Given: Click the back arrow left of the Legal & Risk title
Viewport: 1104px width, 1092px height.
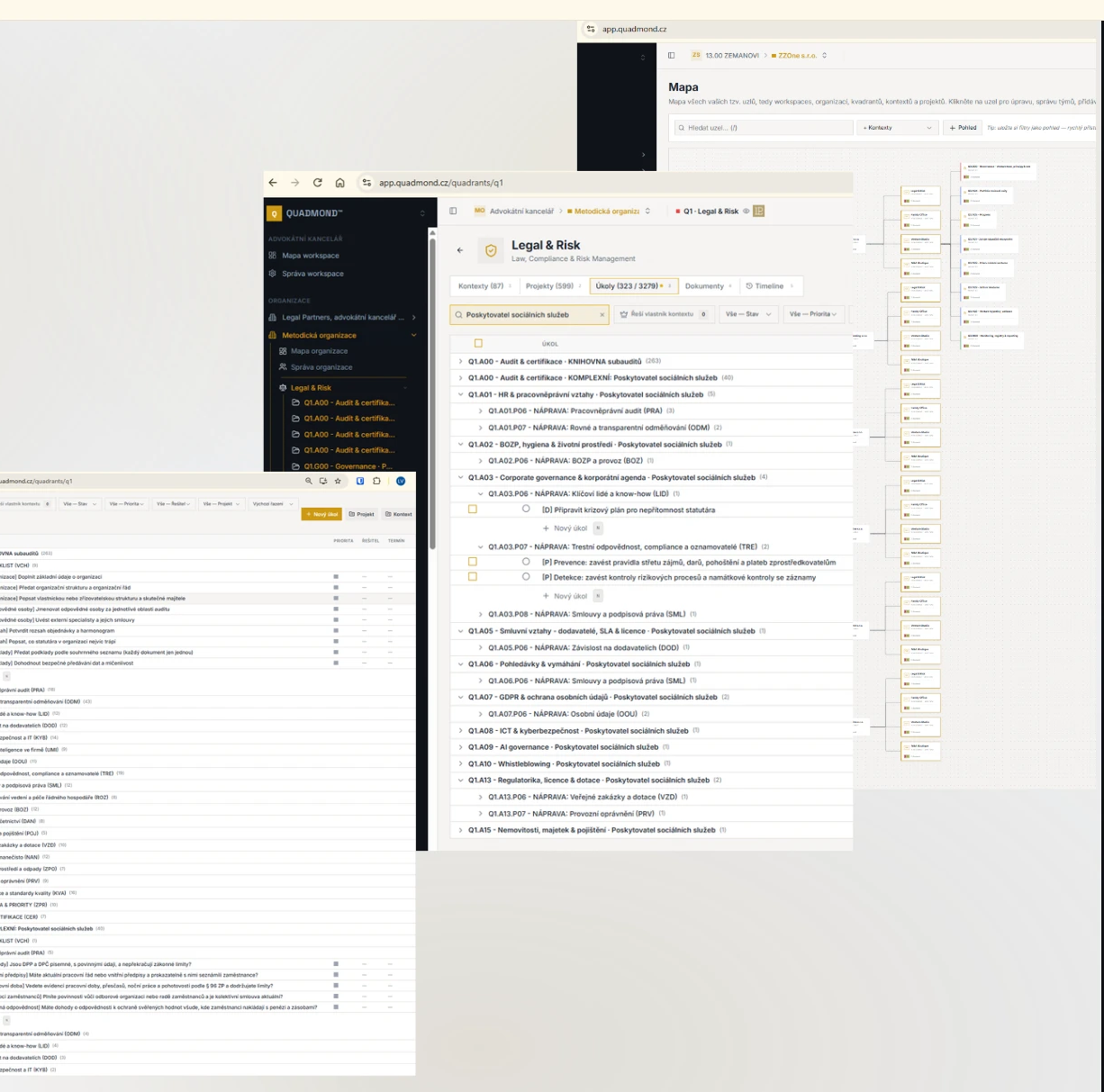Looking at the screenshot, I should click(x=460, y=250).
